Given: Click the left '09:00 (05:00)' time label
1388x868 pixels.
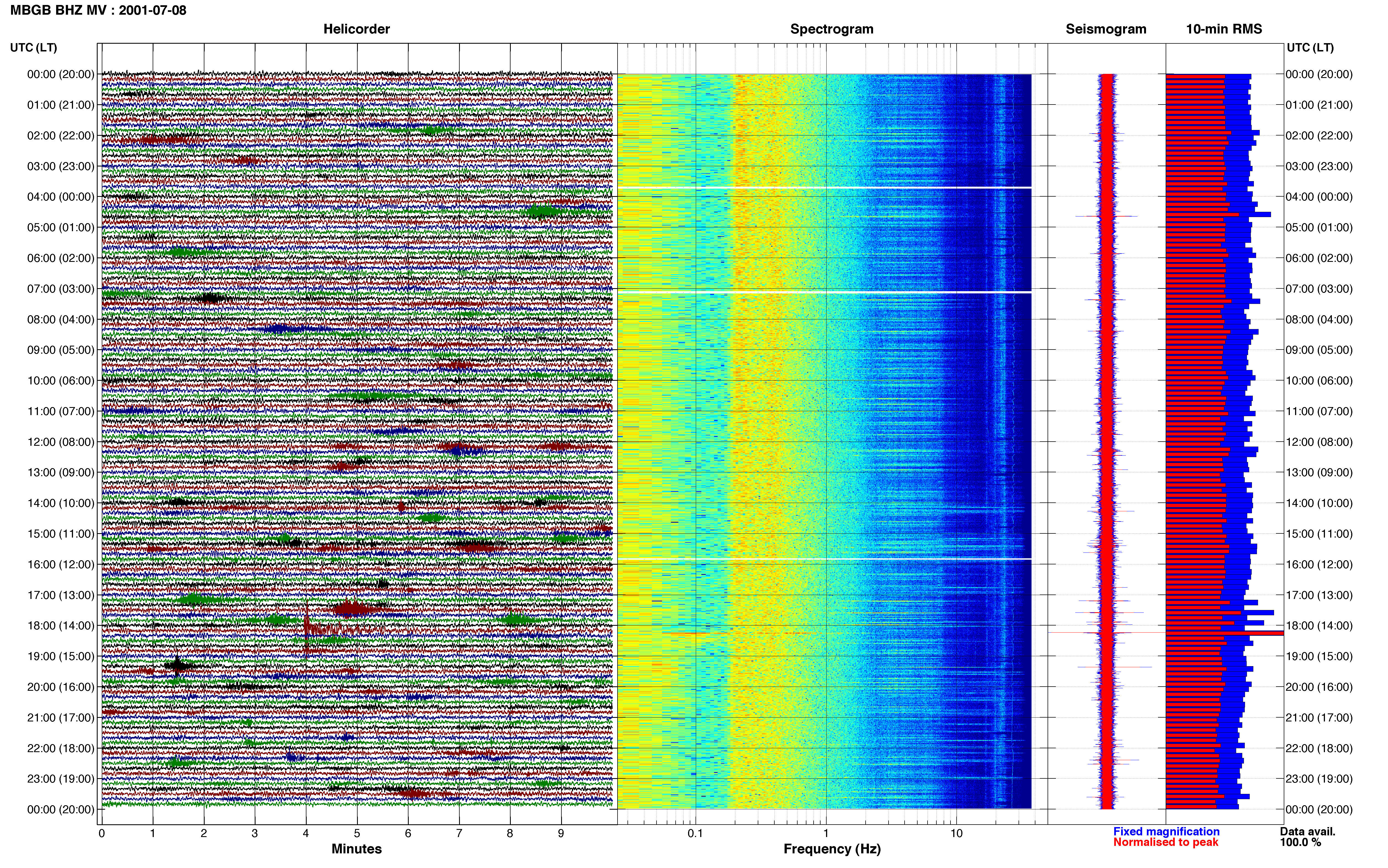Looking at the screenshot, I should click(61, 350).
